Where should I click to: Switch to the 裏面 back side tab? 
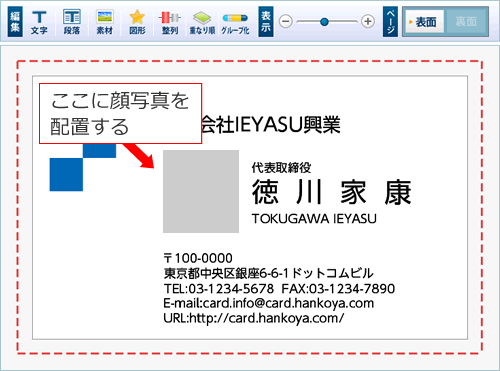coord(466,22)
